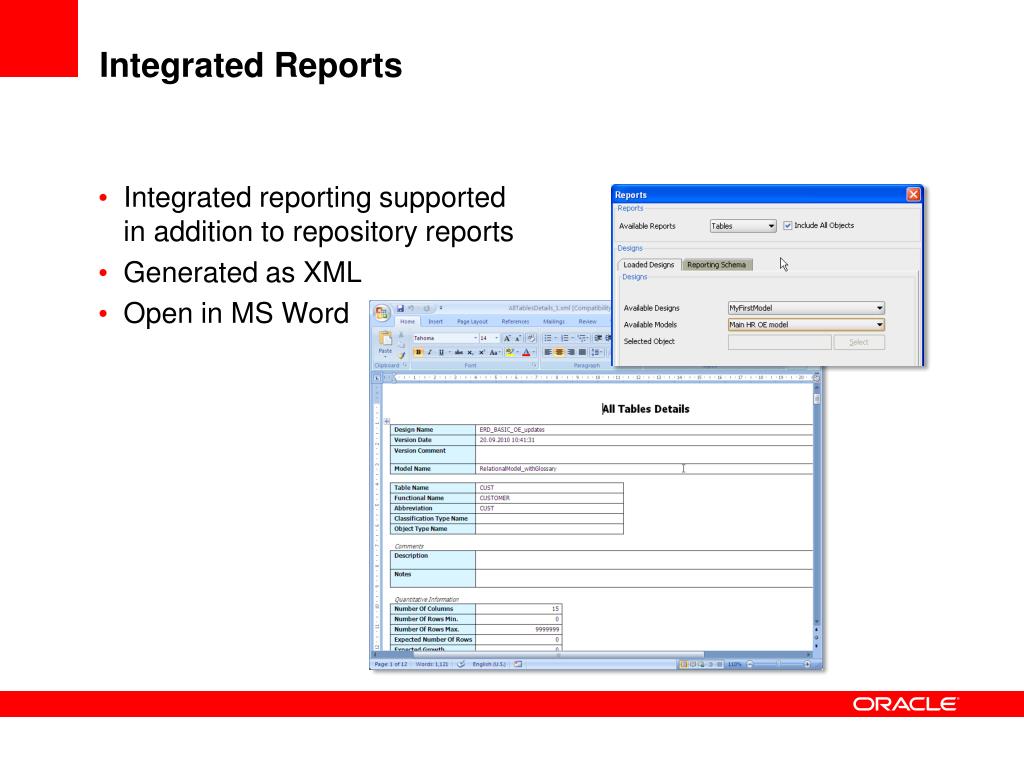The image size is (1024, 768).
Task: Click the align text left icon
Action: point(548,352)
